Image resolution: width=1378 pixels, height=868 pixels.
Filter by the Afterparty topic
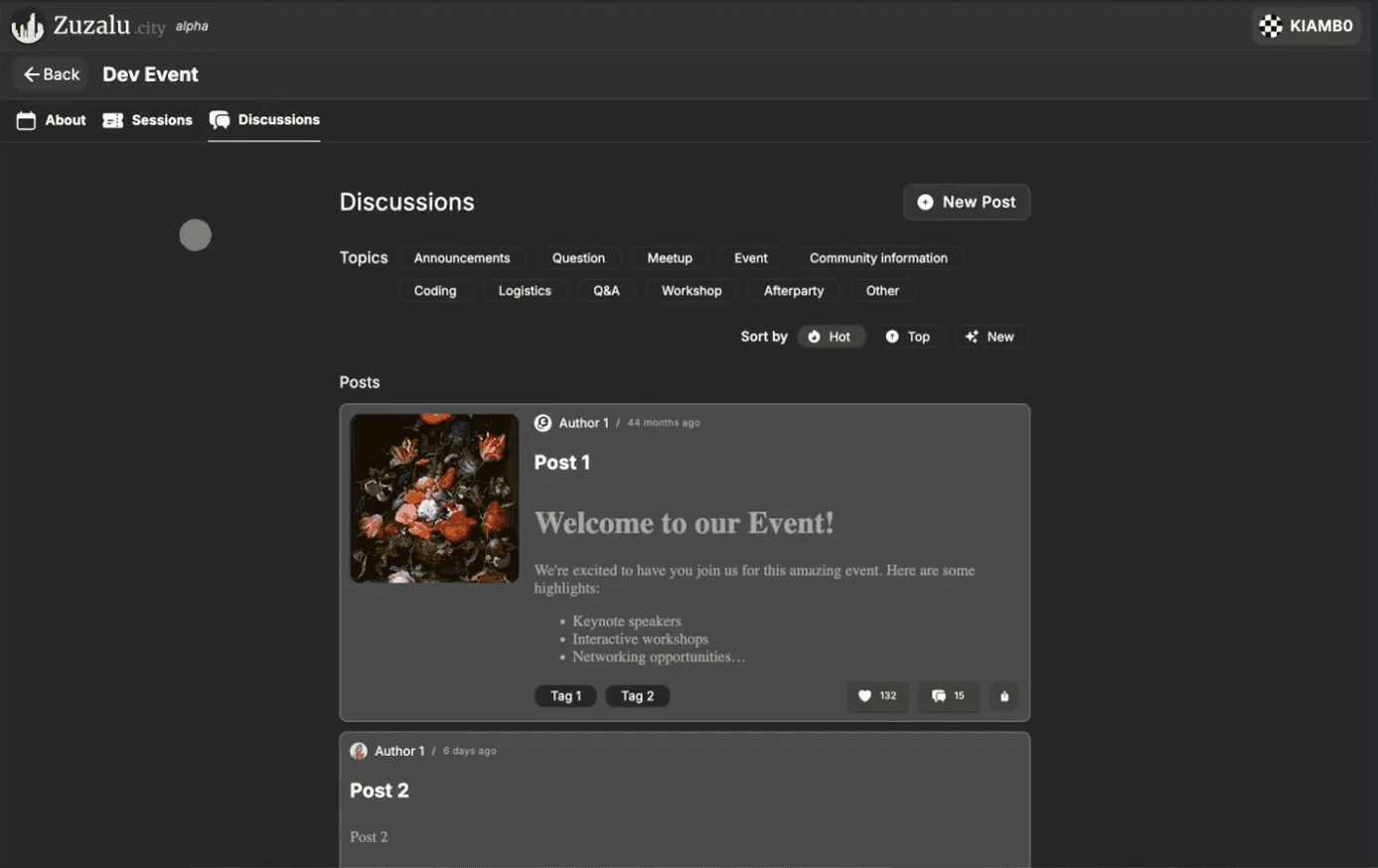pos(793,291)
